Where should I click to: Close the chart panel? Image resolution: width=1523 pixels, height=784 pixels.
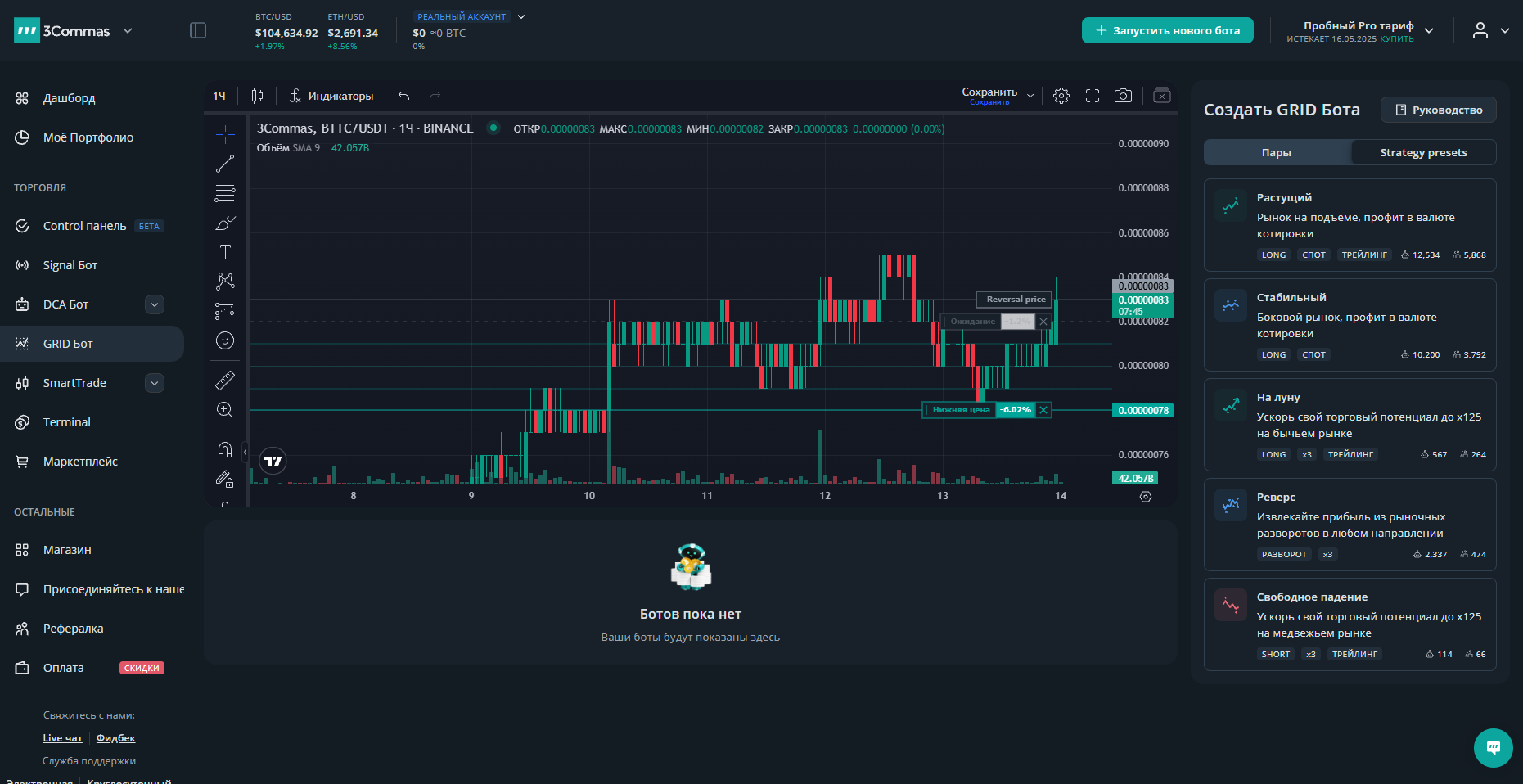pos(1162,96)
